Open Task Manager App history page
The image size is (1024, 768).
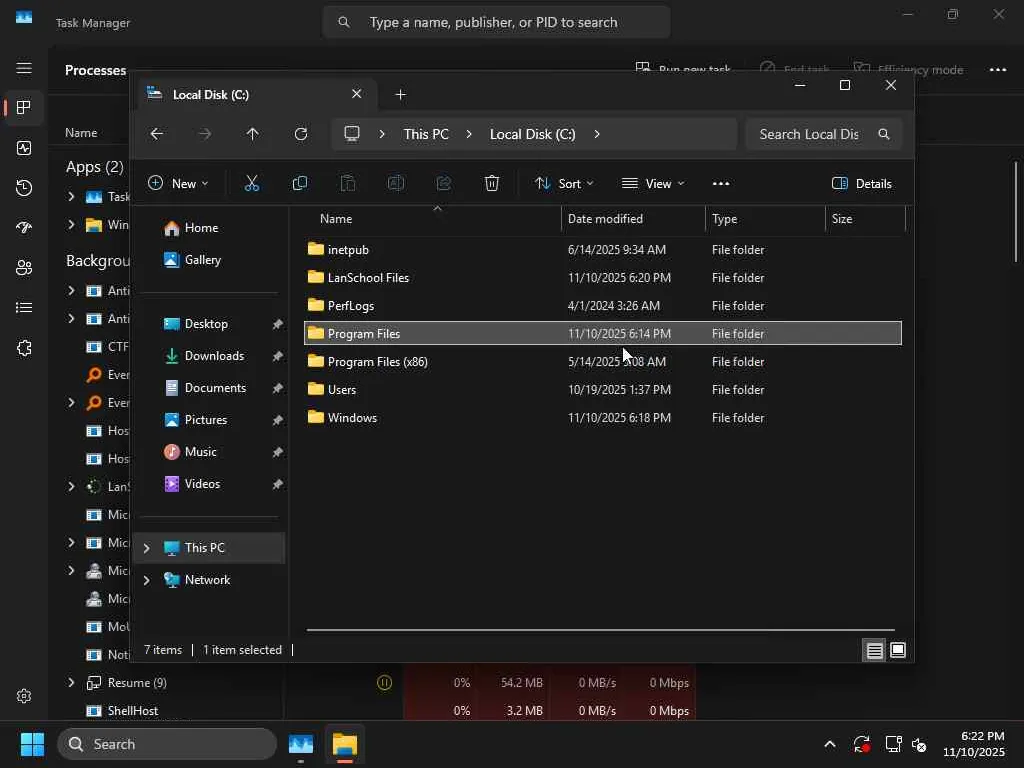click(24, 188)
